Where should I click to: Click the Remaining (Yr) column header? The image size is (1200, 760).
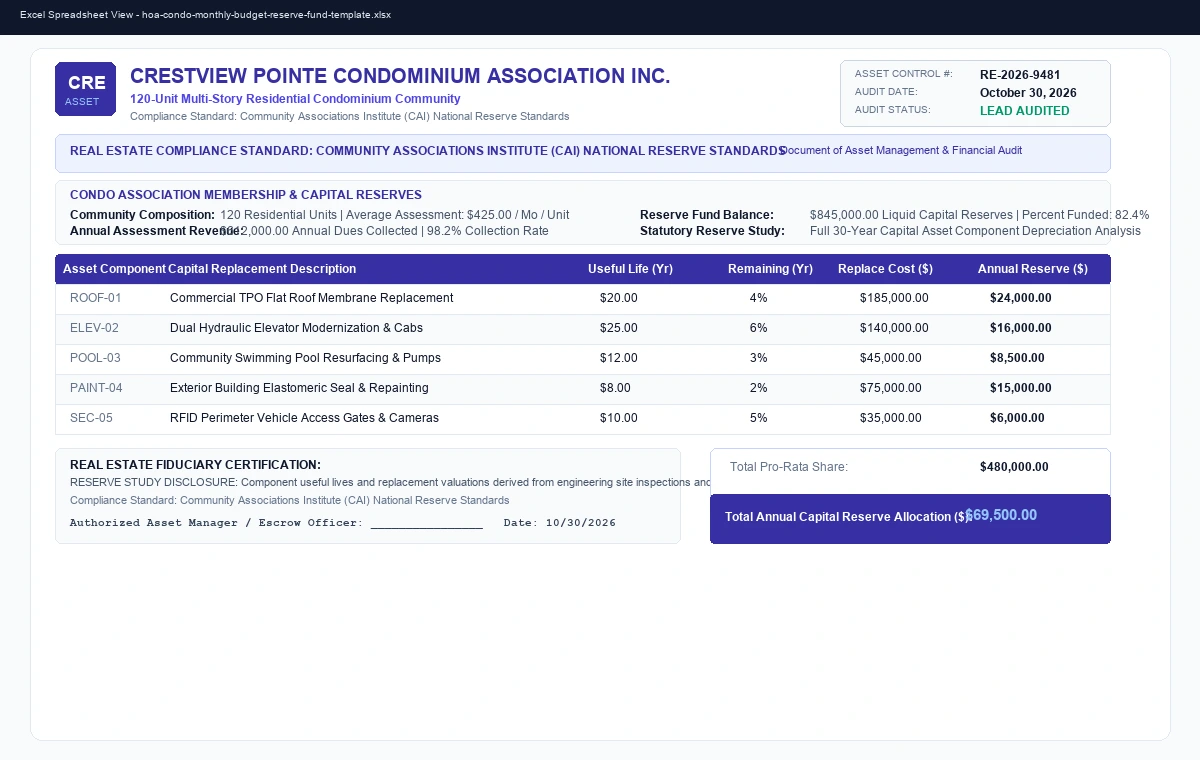click(770, 269)
